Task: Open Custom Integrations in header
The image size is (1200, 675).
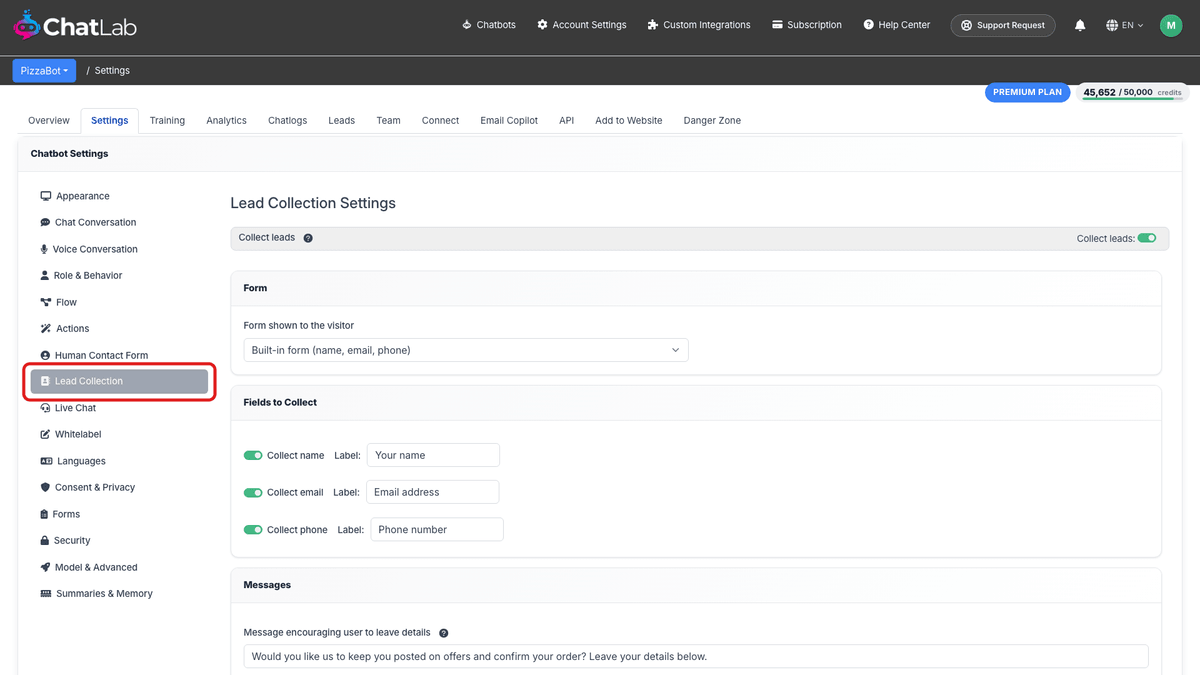Action: 699,25
